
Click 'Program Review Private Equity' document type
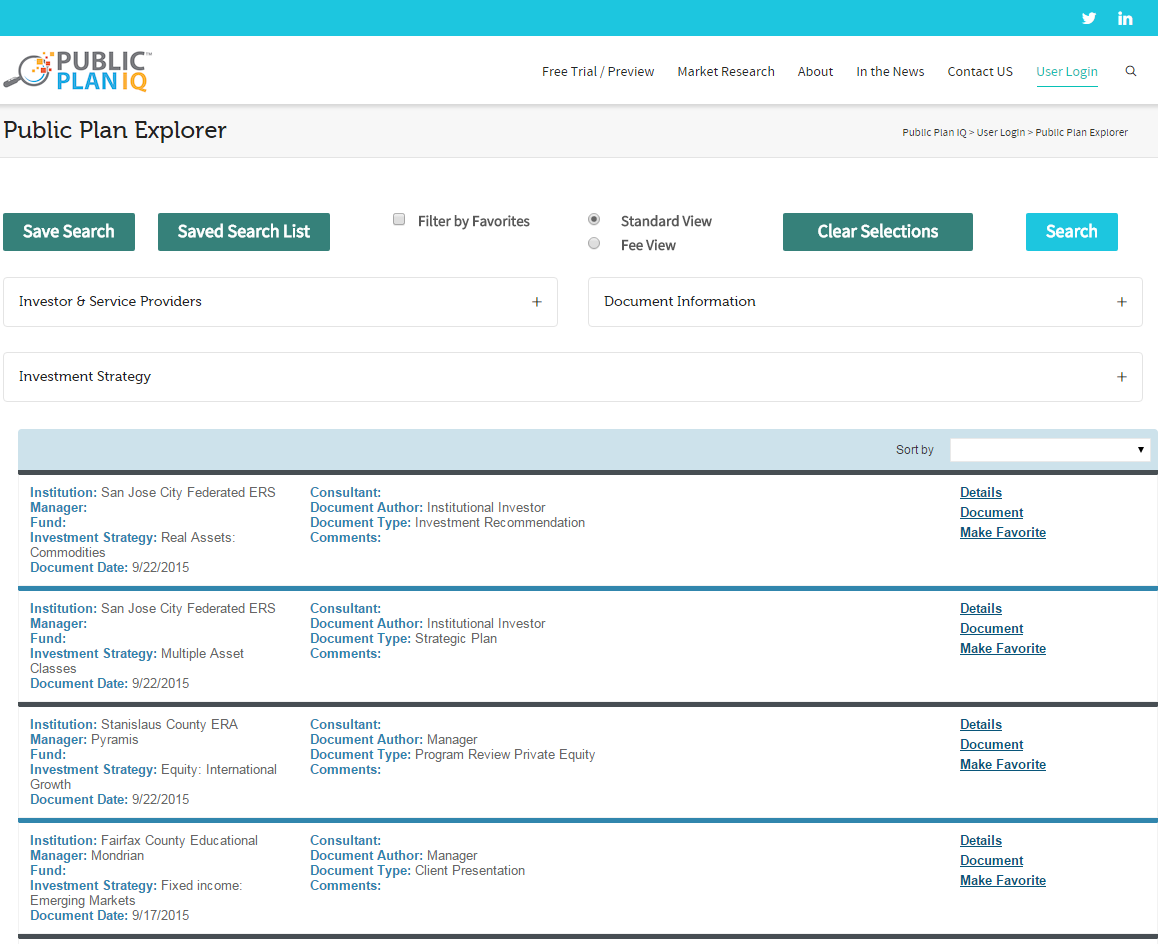click(505, 754)
